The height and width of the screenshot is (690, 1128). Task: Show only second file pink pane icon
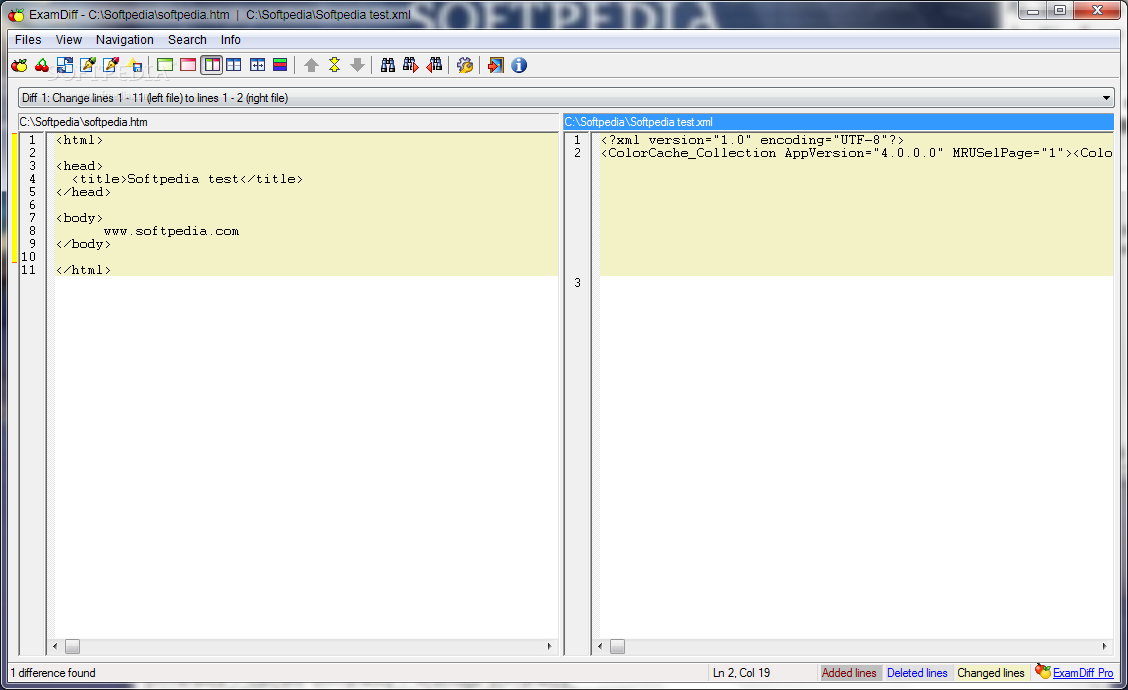point(188,65)
